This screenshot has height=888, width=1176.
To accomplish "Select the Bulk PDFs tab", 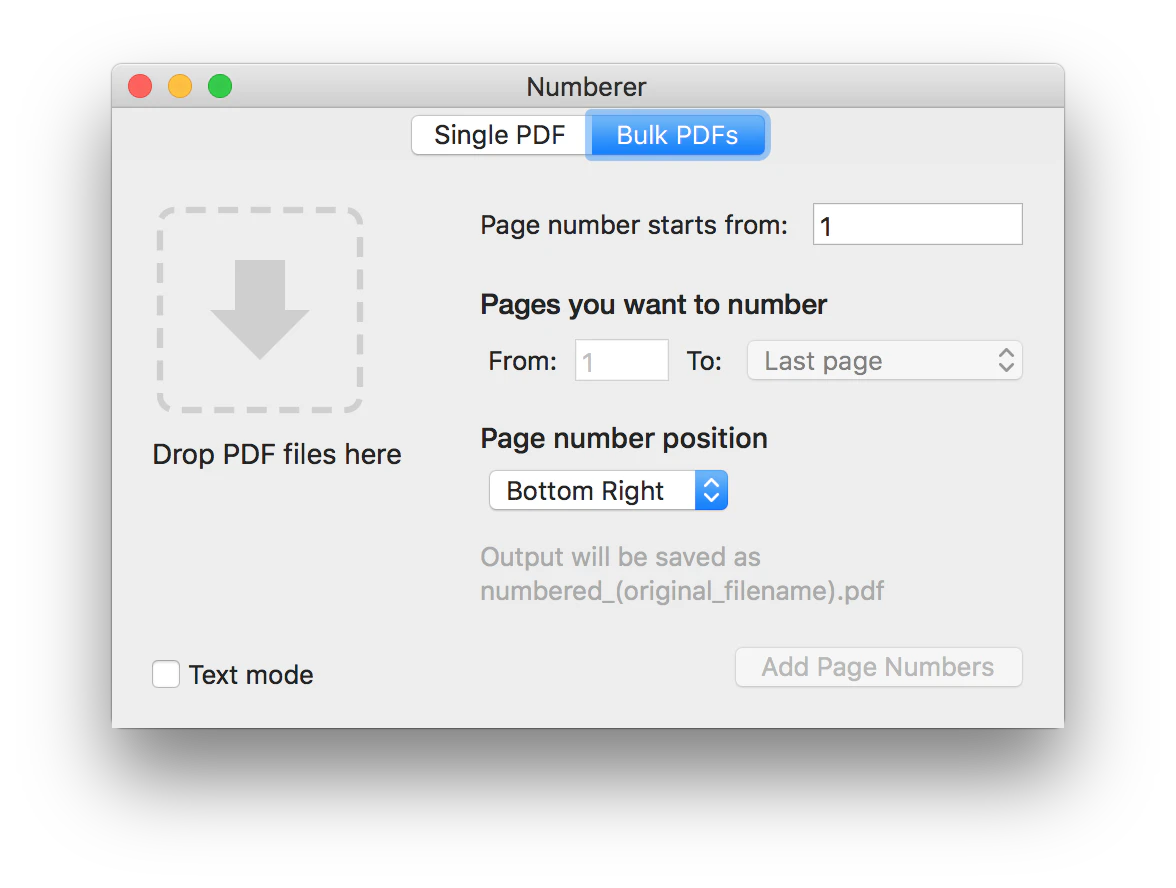I will (x=676, y=134).
